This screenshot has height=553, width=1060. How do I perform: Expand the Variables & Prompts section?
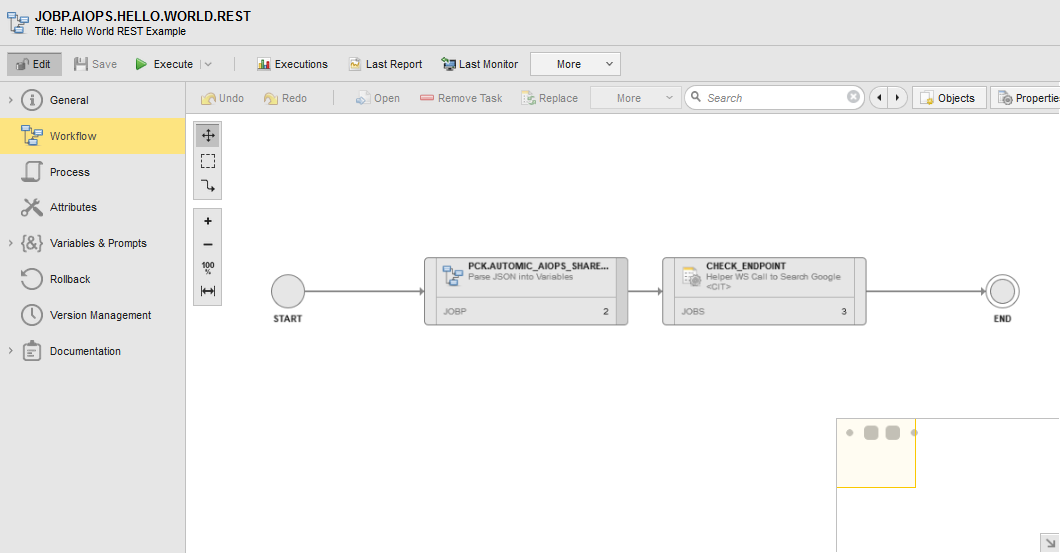click(x=11, y=243)
